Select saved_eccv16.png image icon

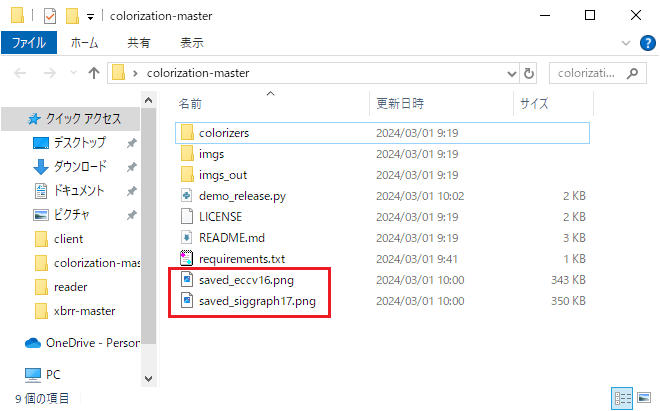coord(187,280)
